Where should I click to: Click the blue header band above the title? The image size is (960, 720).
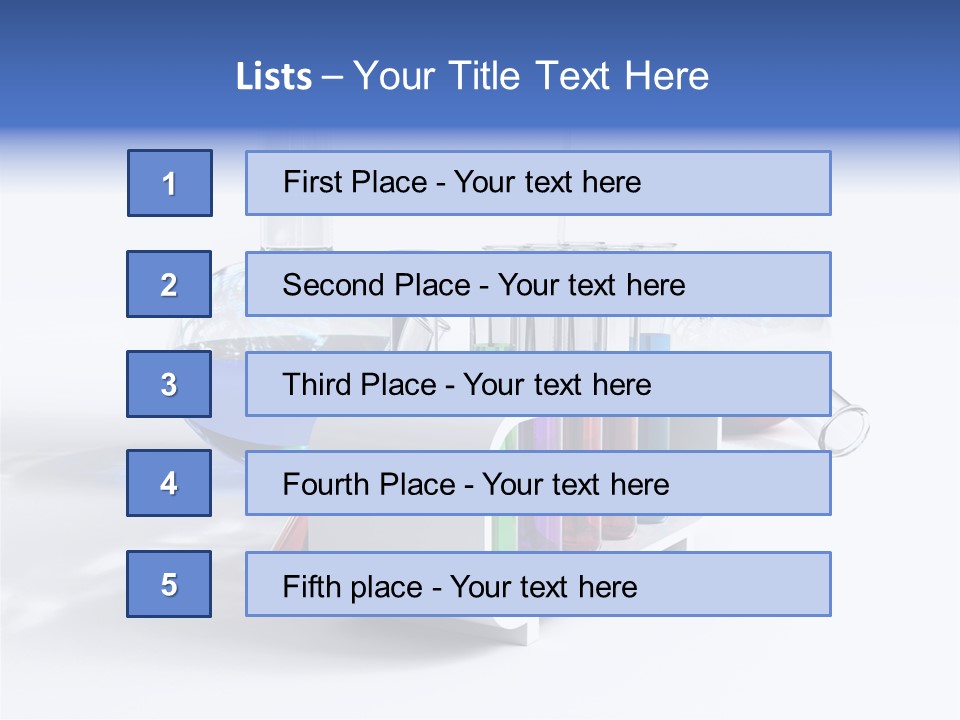coord(480,25)
